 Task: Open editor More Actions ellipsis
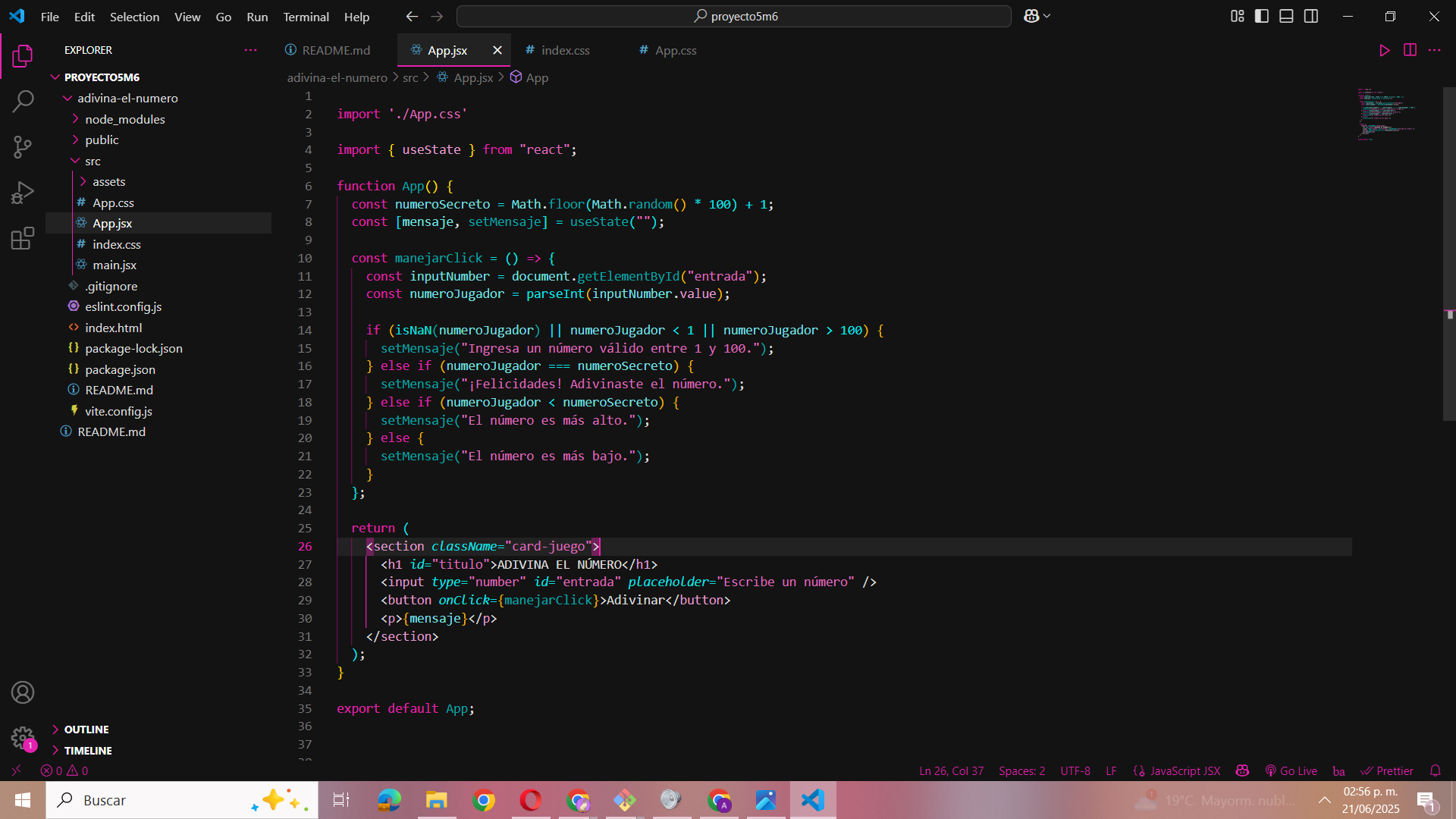click(1434, 50)
